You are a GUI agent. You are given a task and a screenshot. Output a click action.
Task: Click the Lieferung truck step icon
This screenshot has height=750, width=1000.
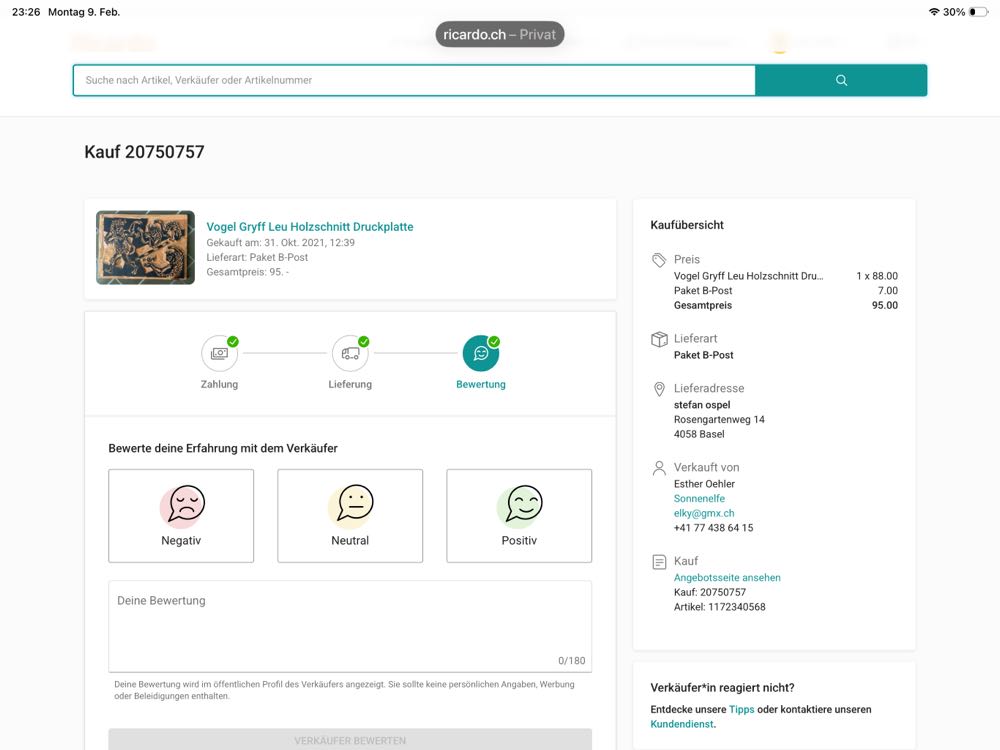tap(350, 354)
